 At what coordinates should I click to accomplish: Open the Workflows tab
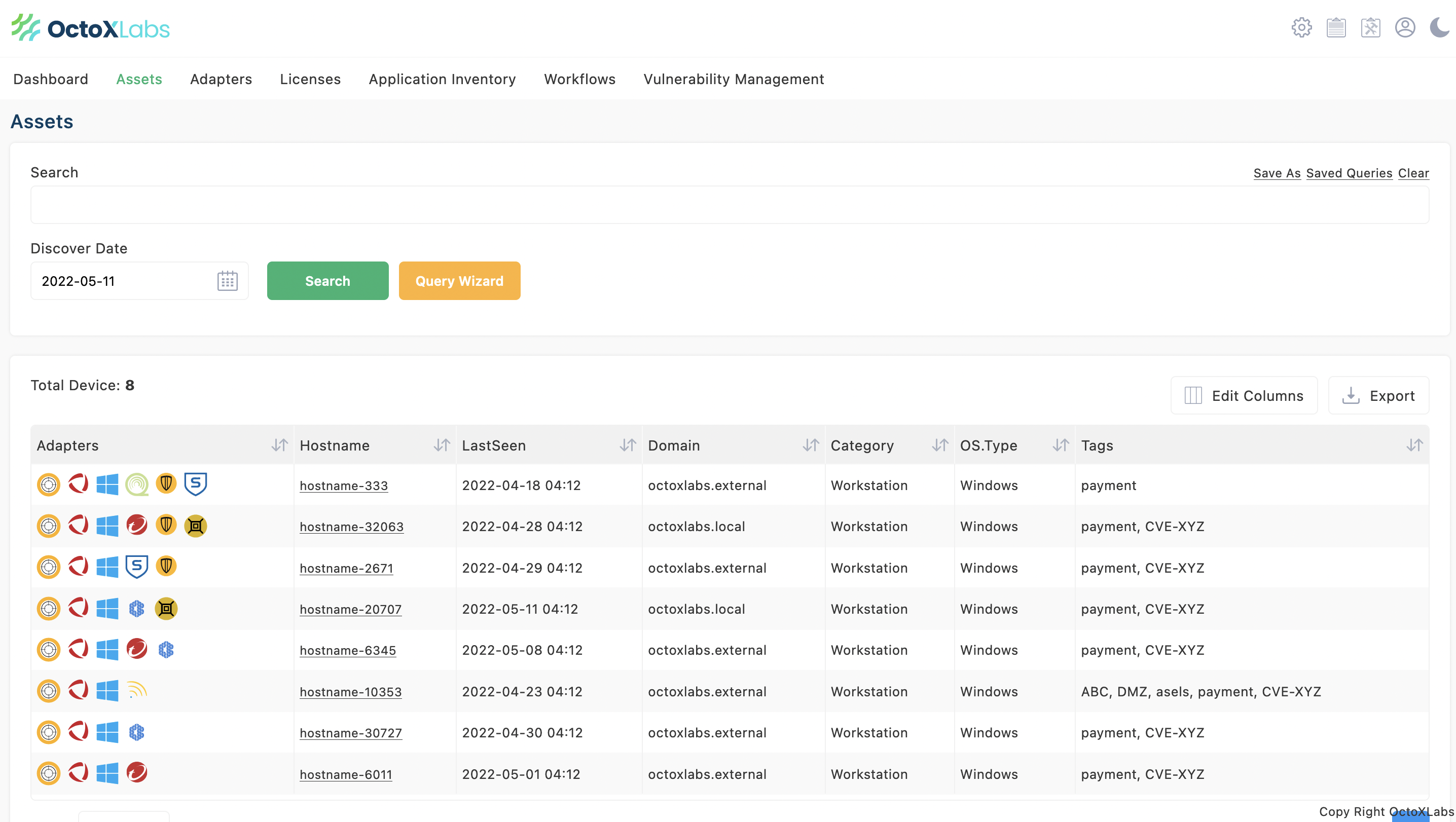pos(579,79)
